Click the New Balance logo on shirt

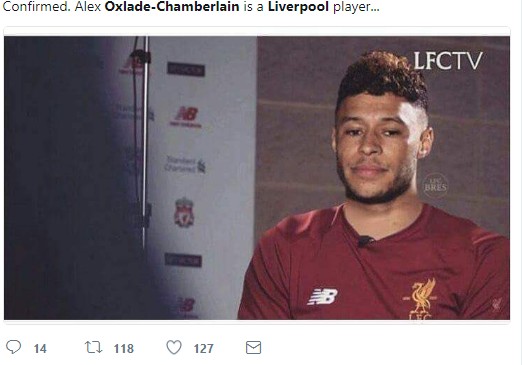[x=322, y=296]
